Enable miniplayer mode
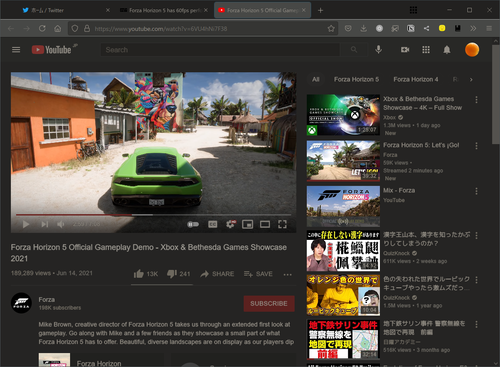This screenshot has width=500, height=367. pos(247,224)
